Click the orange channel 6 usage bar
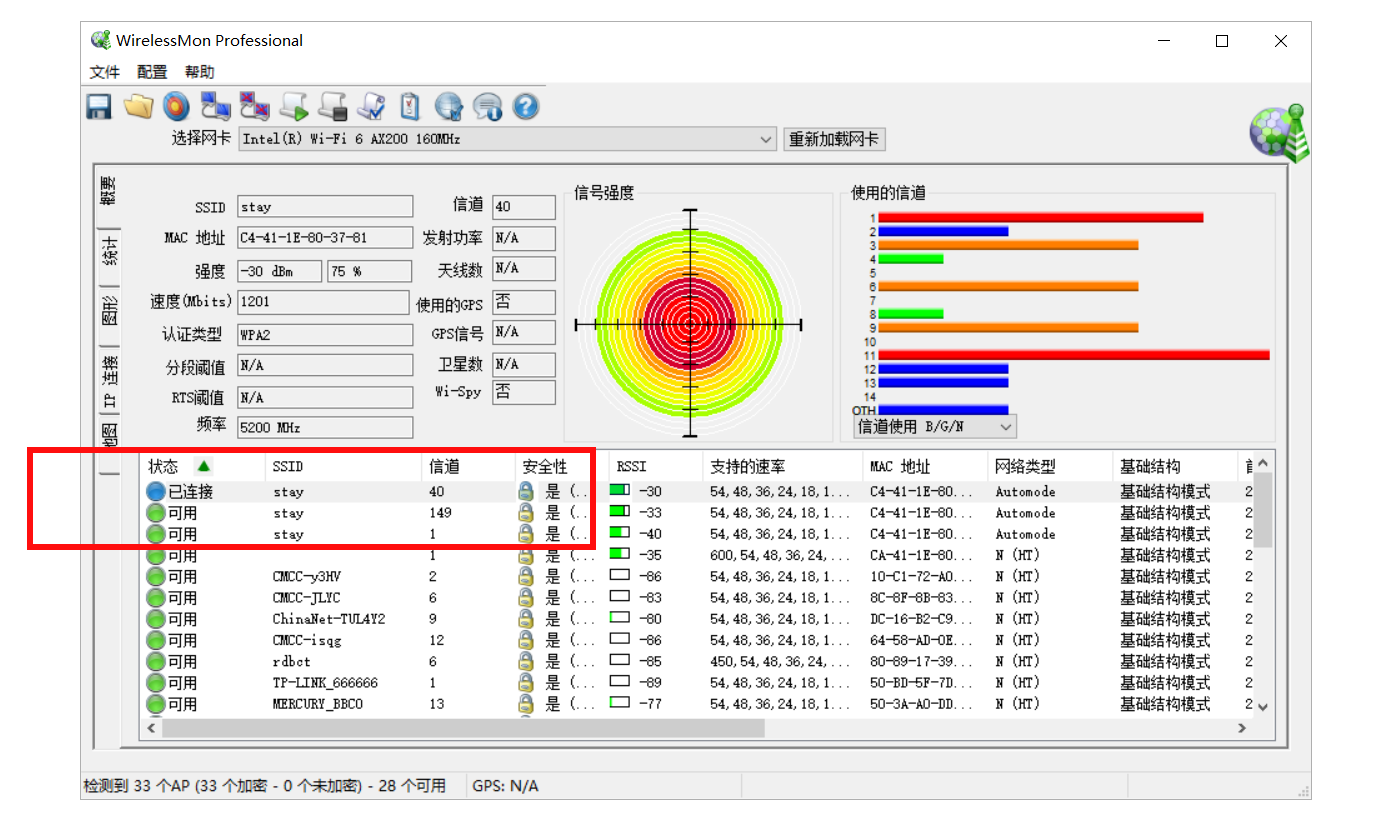The height and width of the screenshot is (817, 1398). click(x=1008, y=286)
